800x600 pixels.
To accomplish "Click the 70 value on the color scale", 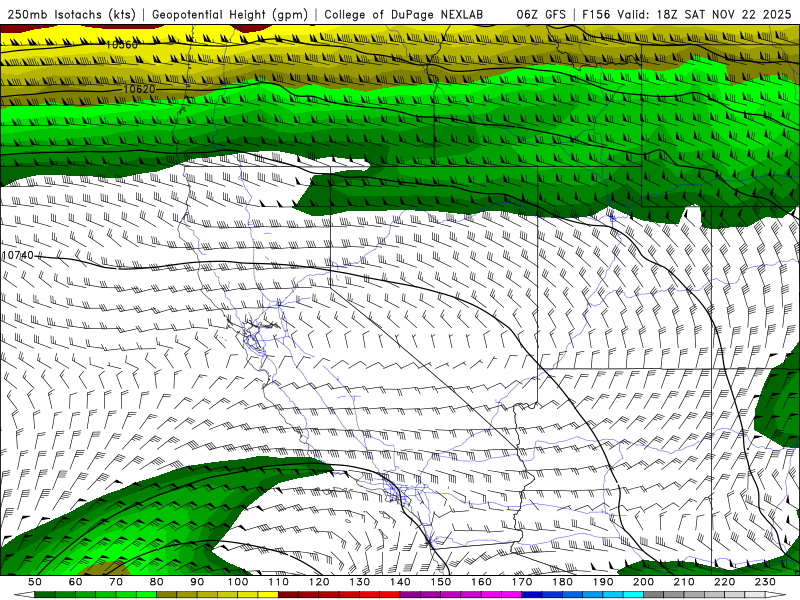I will [x=116, y=582].
